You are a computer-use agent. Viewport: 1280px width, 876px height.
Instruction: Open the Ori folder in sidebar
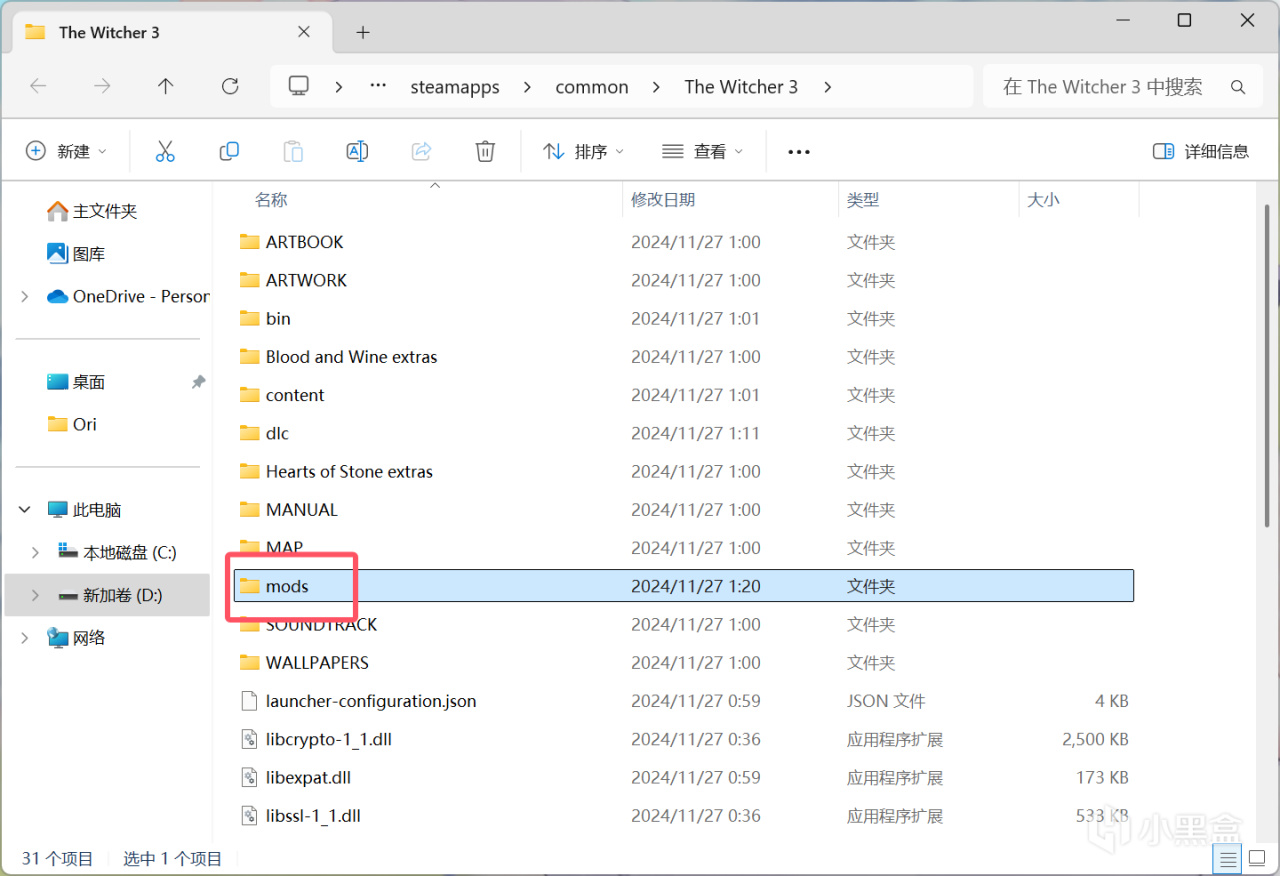coord(73,424)
